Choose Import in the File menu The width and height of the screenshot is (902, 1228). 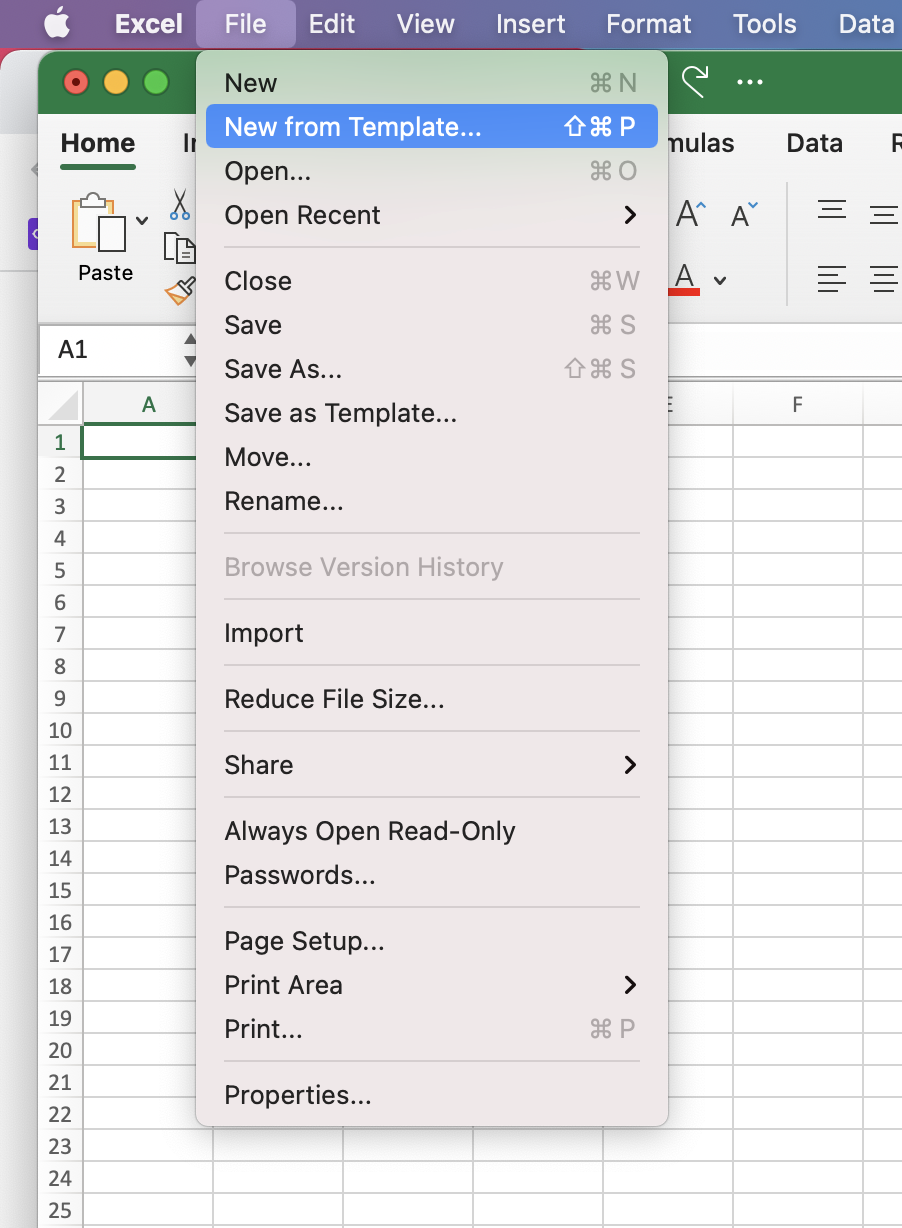(x=432, y=633)
